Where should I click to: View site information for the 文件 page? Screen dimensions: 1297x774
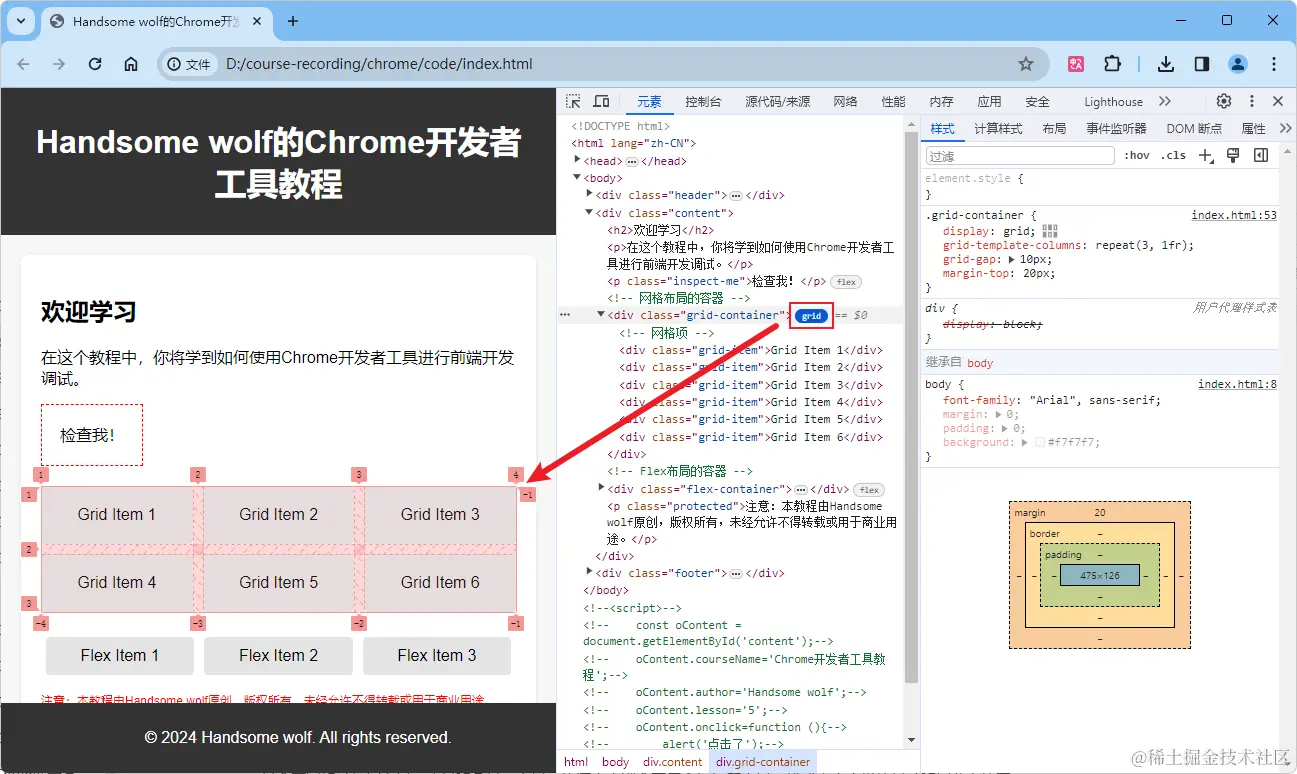click(x=189, y=64)
